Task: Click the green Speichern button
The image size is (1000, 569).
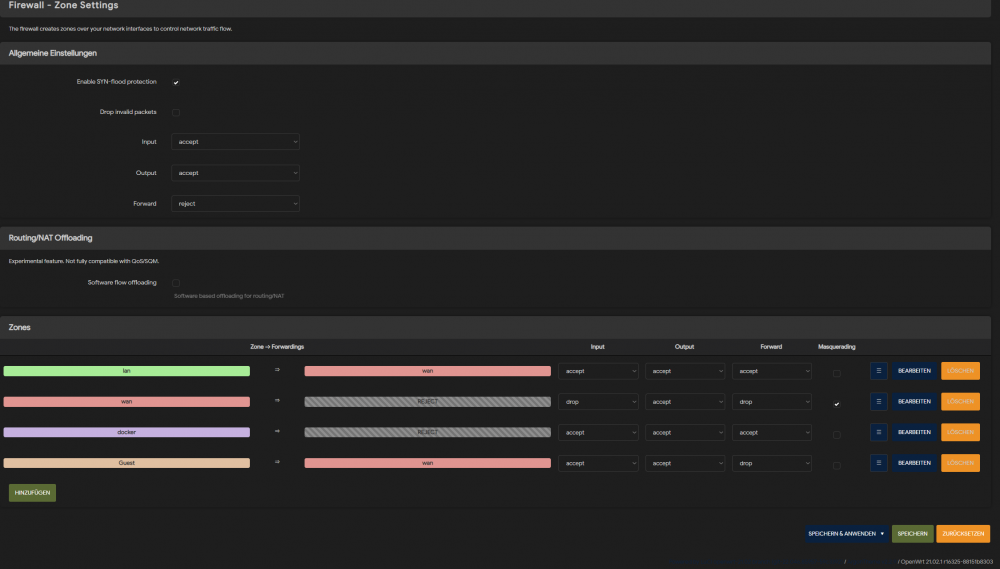Action: [x=912, y=533]
